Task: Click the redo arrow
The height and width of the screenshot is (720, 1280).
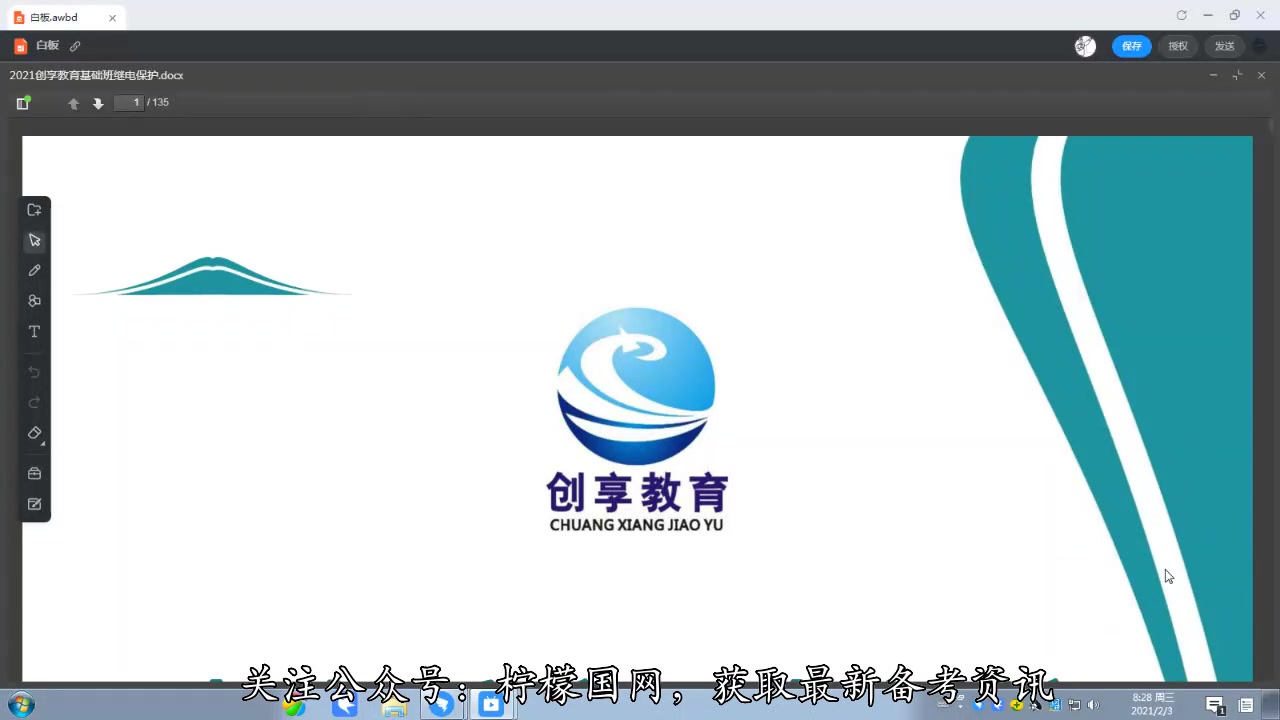Action: pyautogui.click(x=34, y=402)
